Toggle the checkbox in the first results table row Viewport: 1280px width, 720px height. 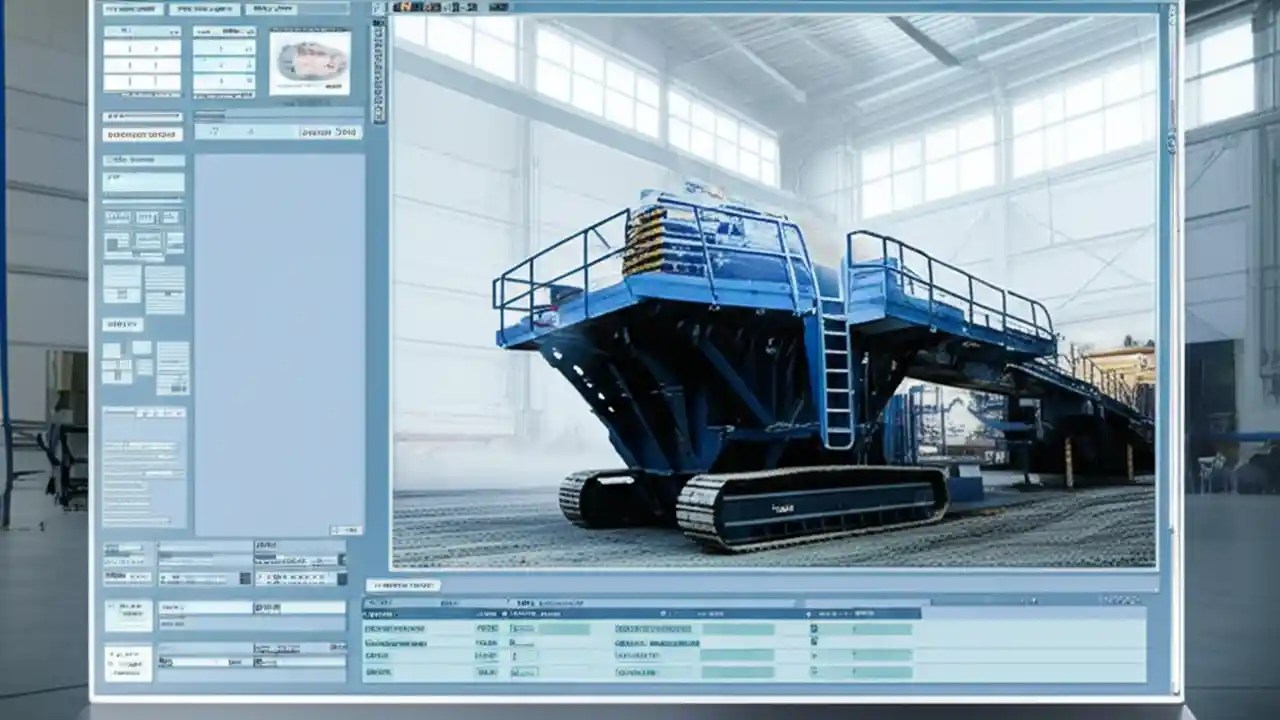[x=814, y=627]
